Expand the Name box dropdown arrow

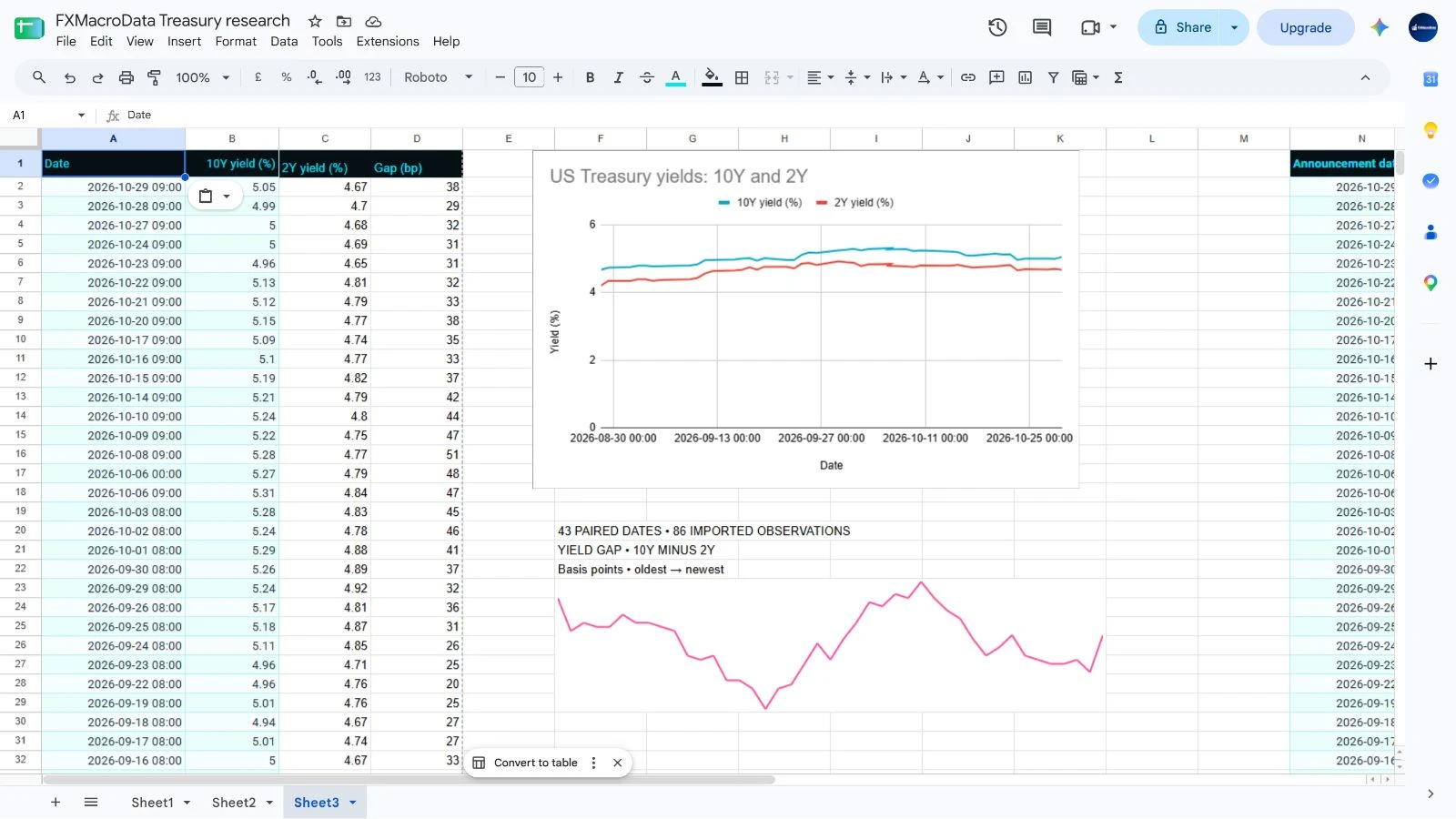tap(81, 115)
